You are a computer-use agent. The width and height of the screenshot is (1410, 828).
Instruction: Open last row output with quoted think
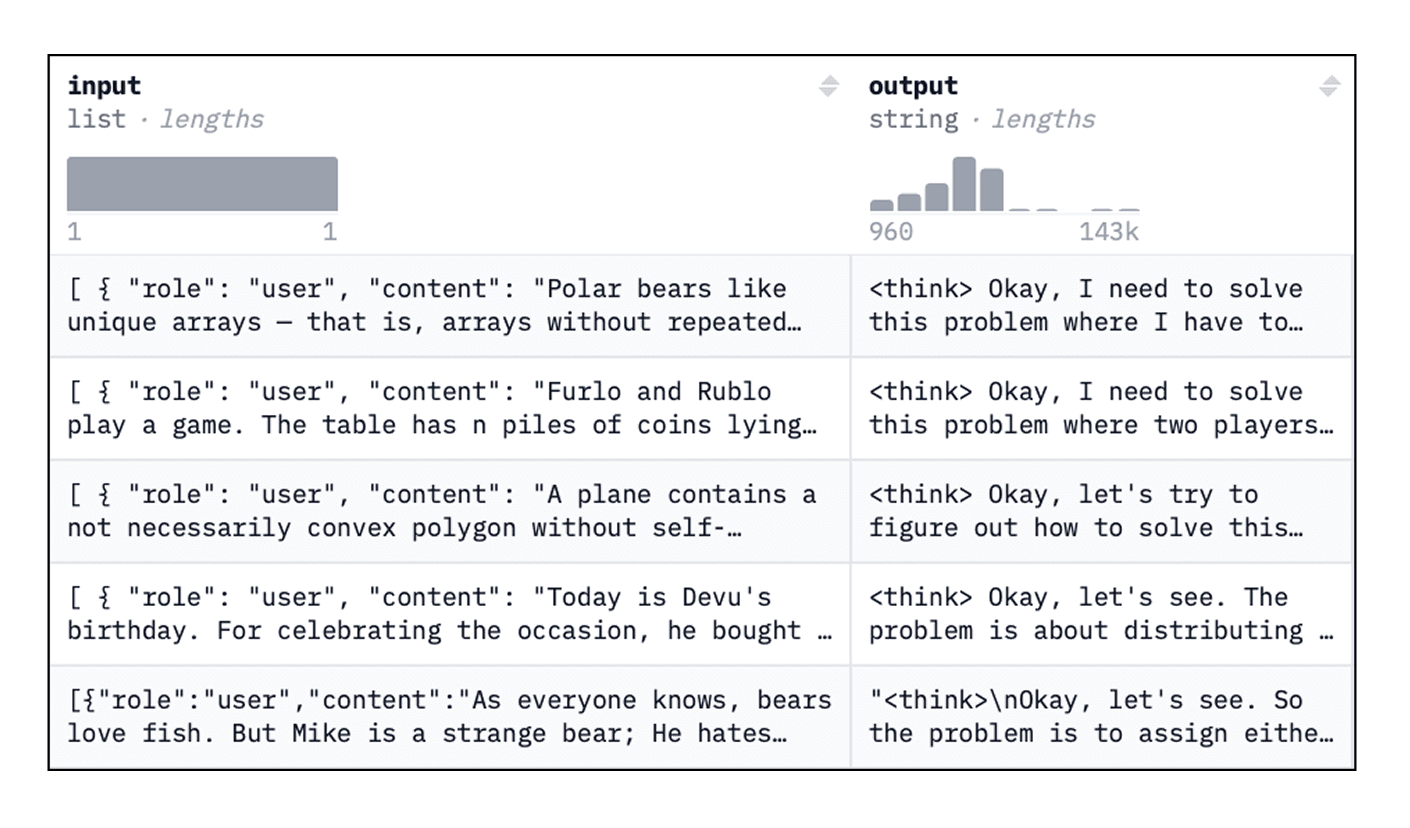(1101, 716)
